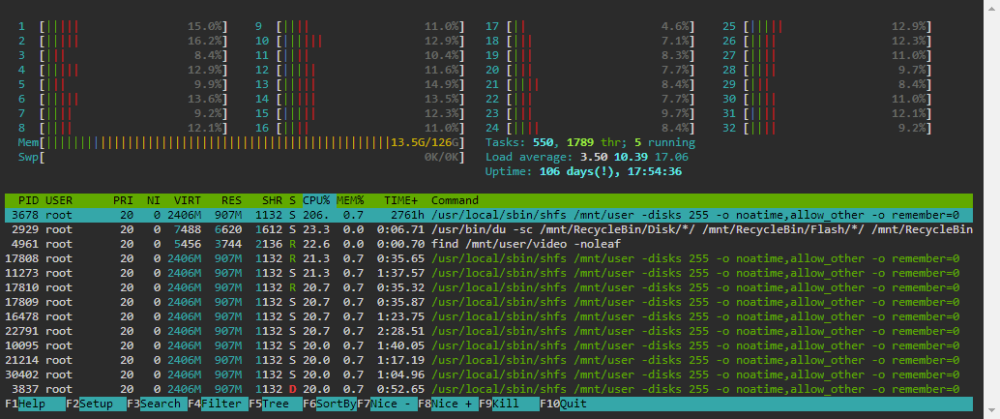
Task: Click the Tasks count line
Action: pos(591,142)
